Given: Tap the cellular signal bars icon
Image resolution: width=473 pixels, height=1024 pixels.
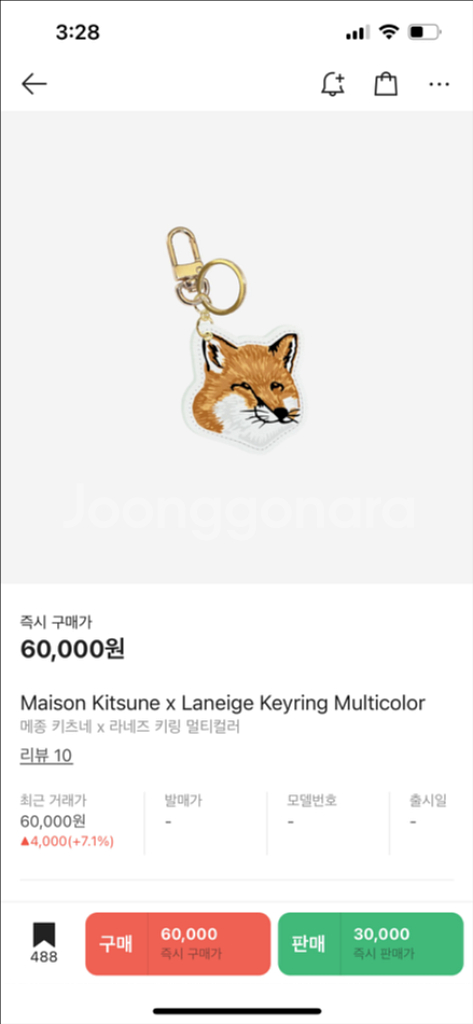Looking at the screenshot, I should 357,32.
